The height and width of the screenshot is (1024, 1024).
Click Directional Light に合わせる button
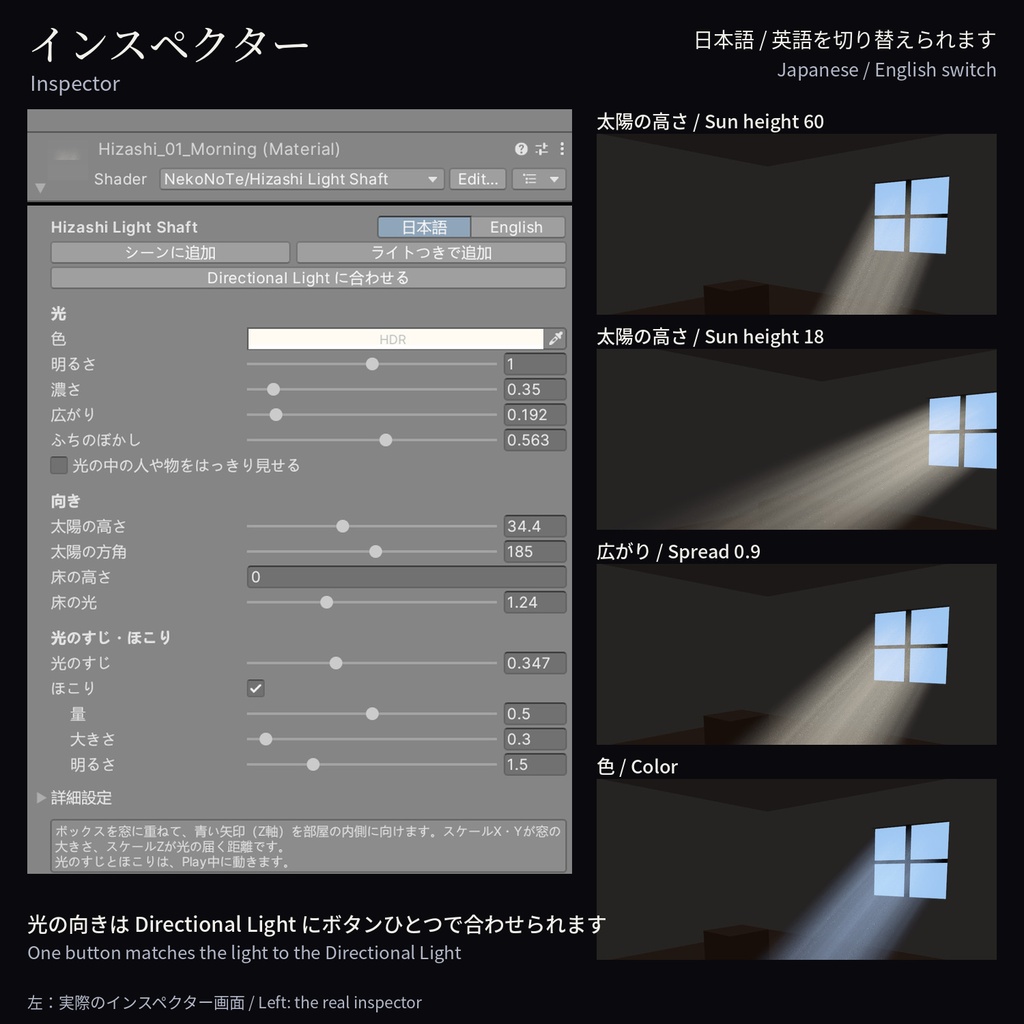[308, 278]
